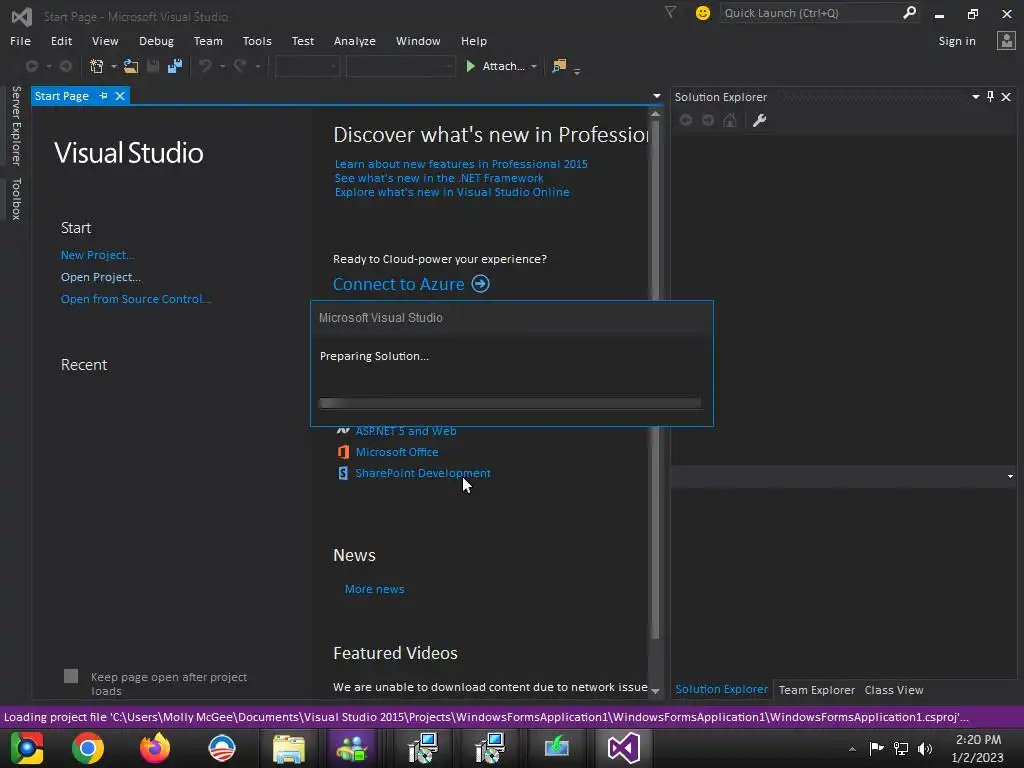Screen dimensions: 1024x768
Task: Click the Find in Files toolbar icon
Action: click(x=559, y=66)
